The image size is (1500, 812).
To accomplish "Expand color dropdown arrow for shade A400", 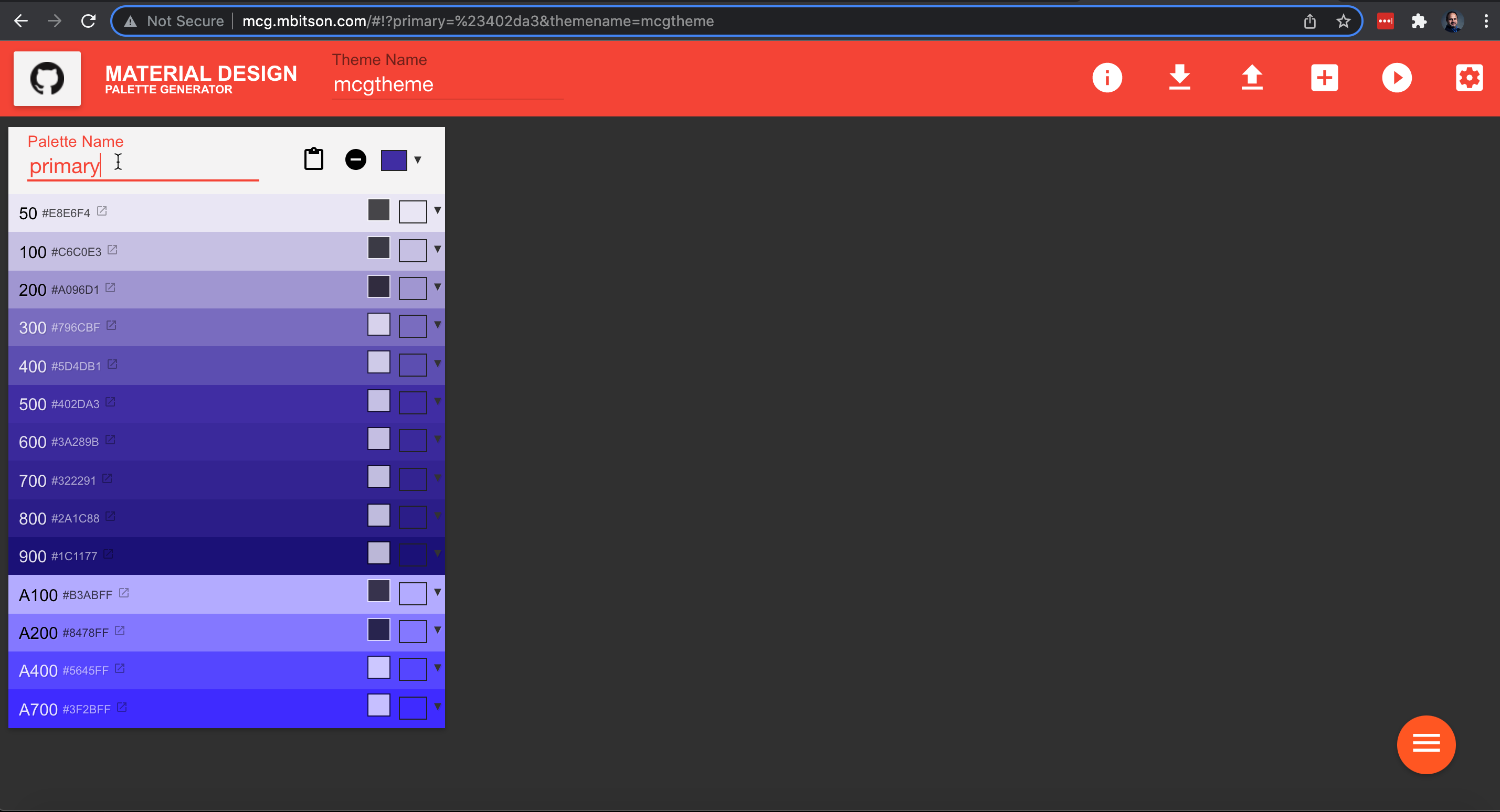I will coord(437,668).
